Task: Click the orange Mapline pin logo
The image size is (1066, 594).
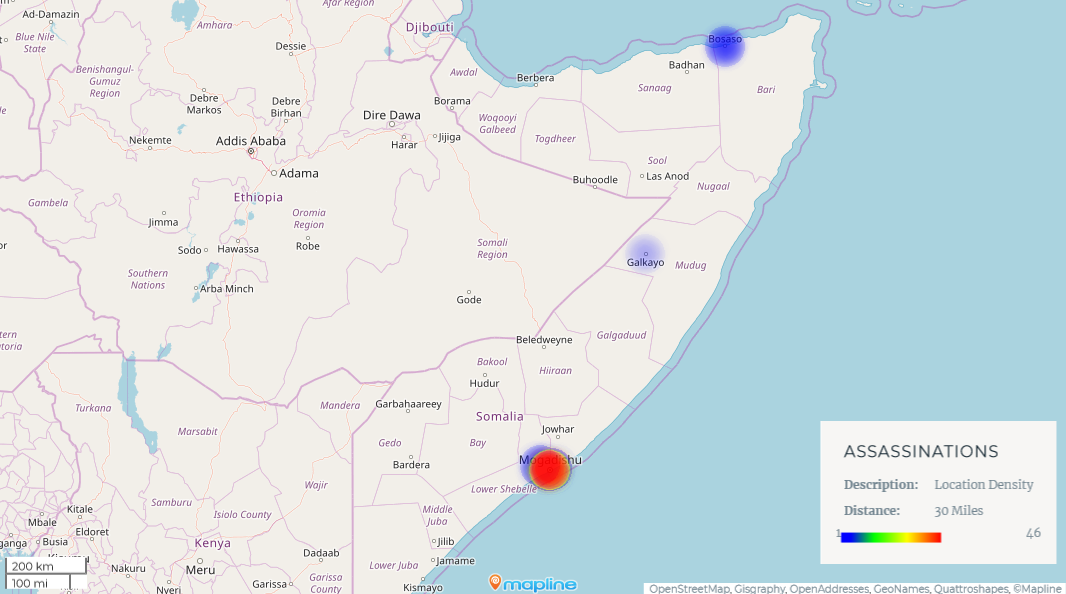Action: coord(495,582)
